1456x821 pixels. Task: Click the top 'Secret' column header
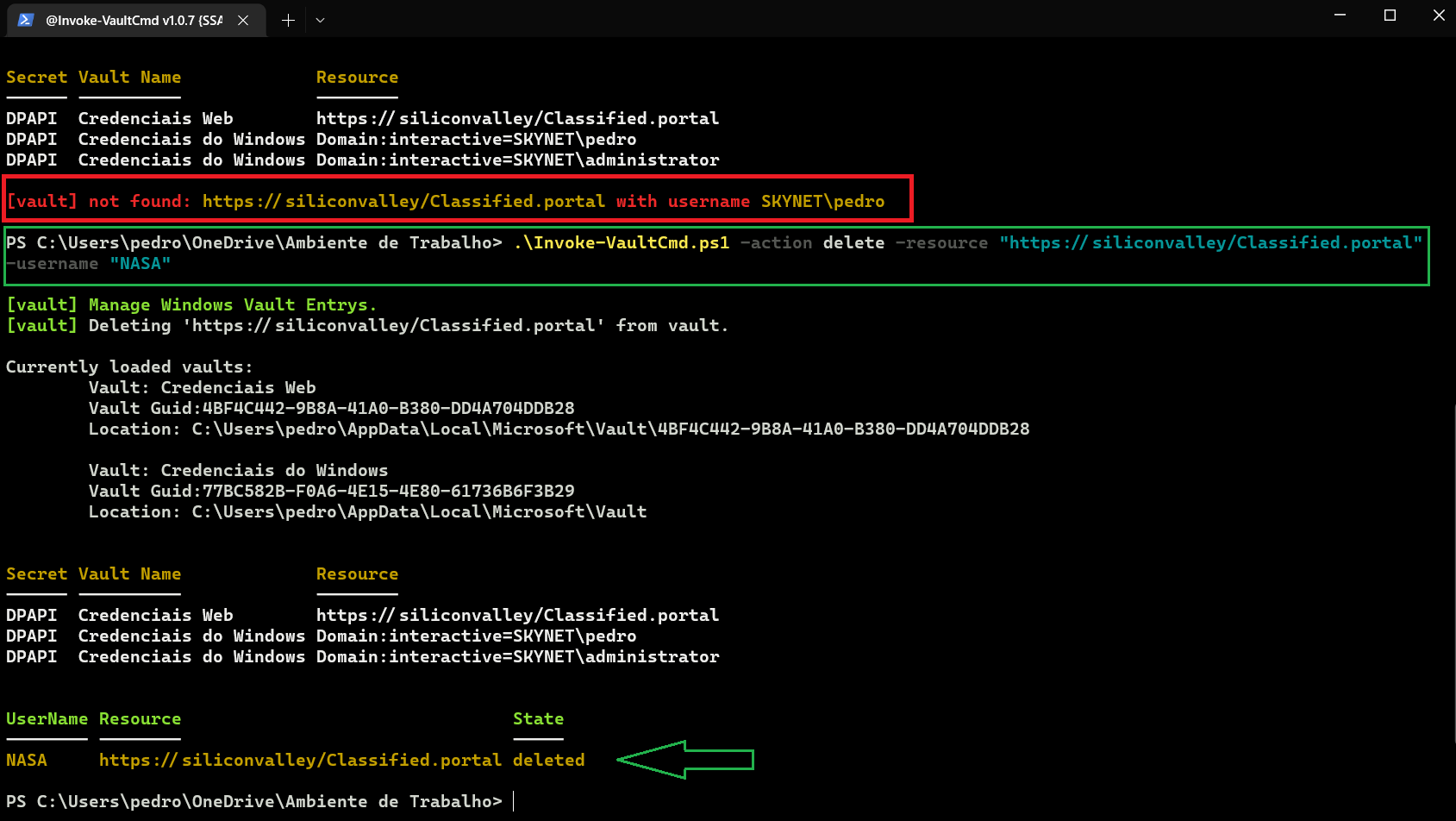pos(36,77)
